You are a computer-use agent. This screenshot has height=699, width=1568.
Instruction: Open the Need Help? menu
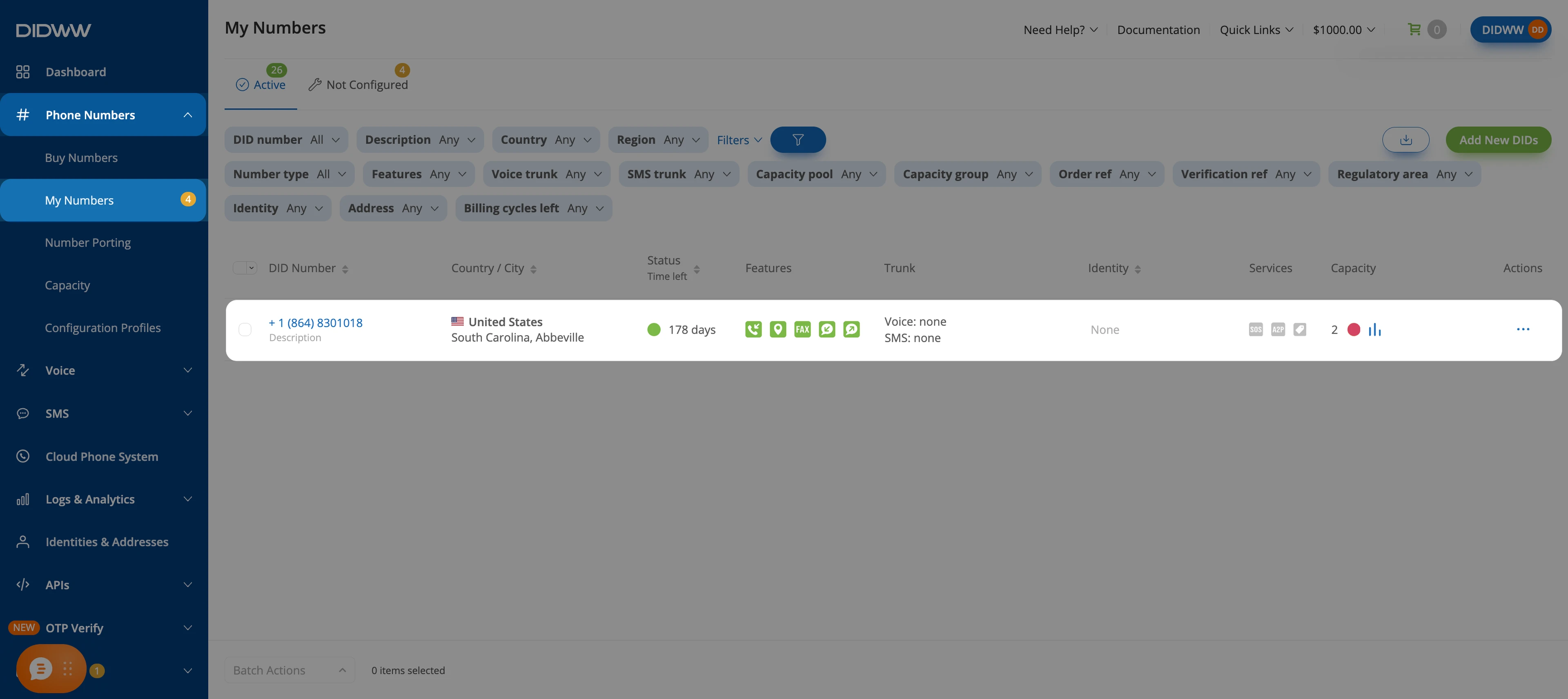(1060, 30)
